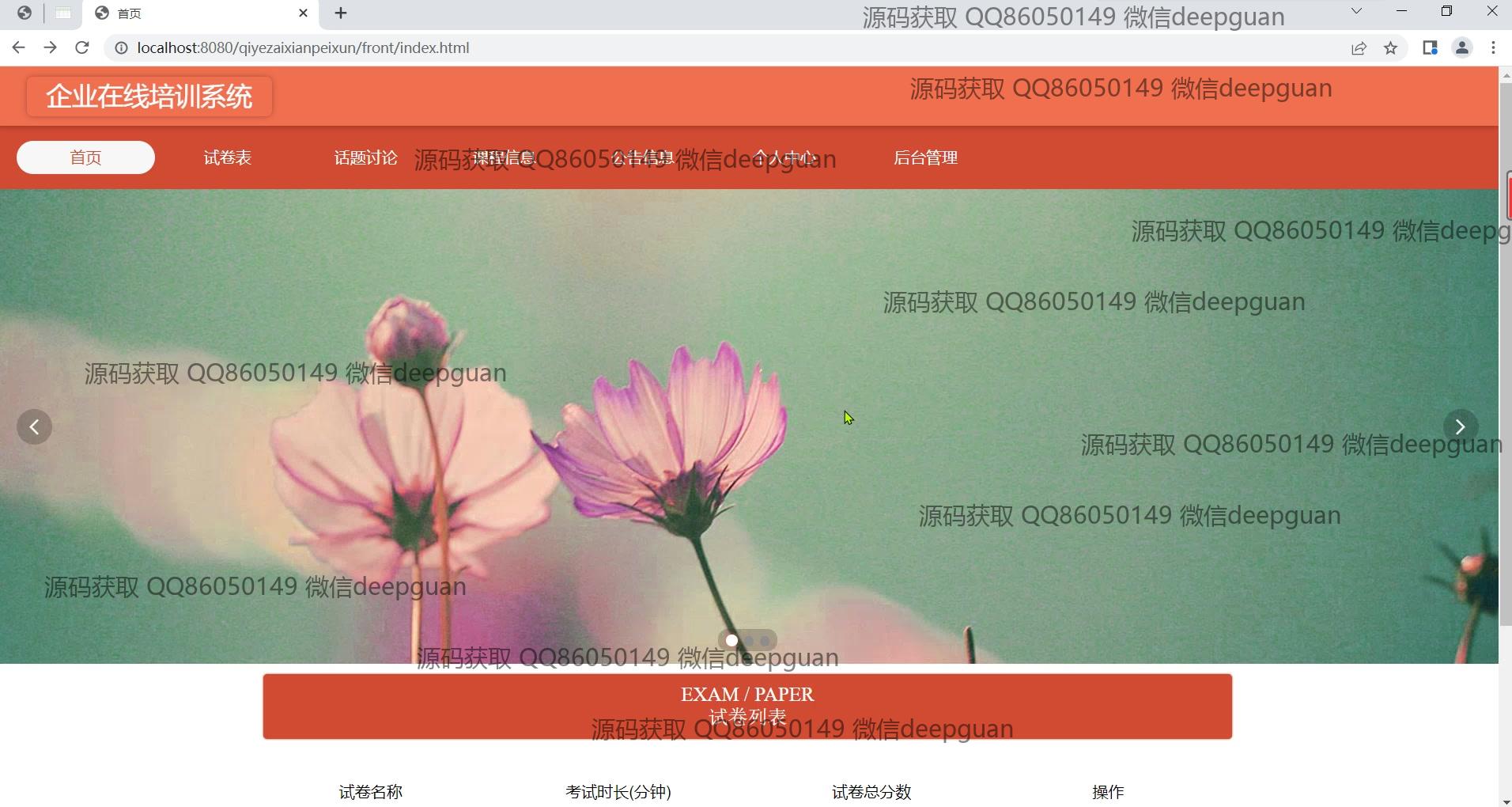Click the browser forward arrow
The height and width of the screenshot is (807, 1512).
[51, 48]
